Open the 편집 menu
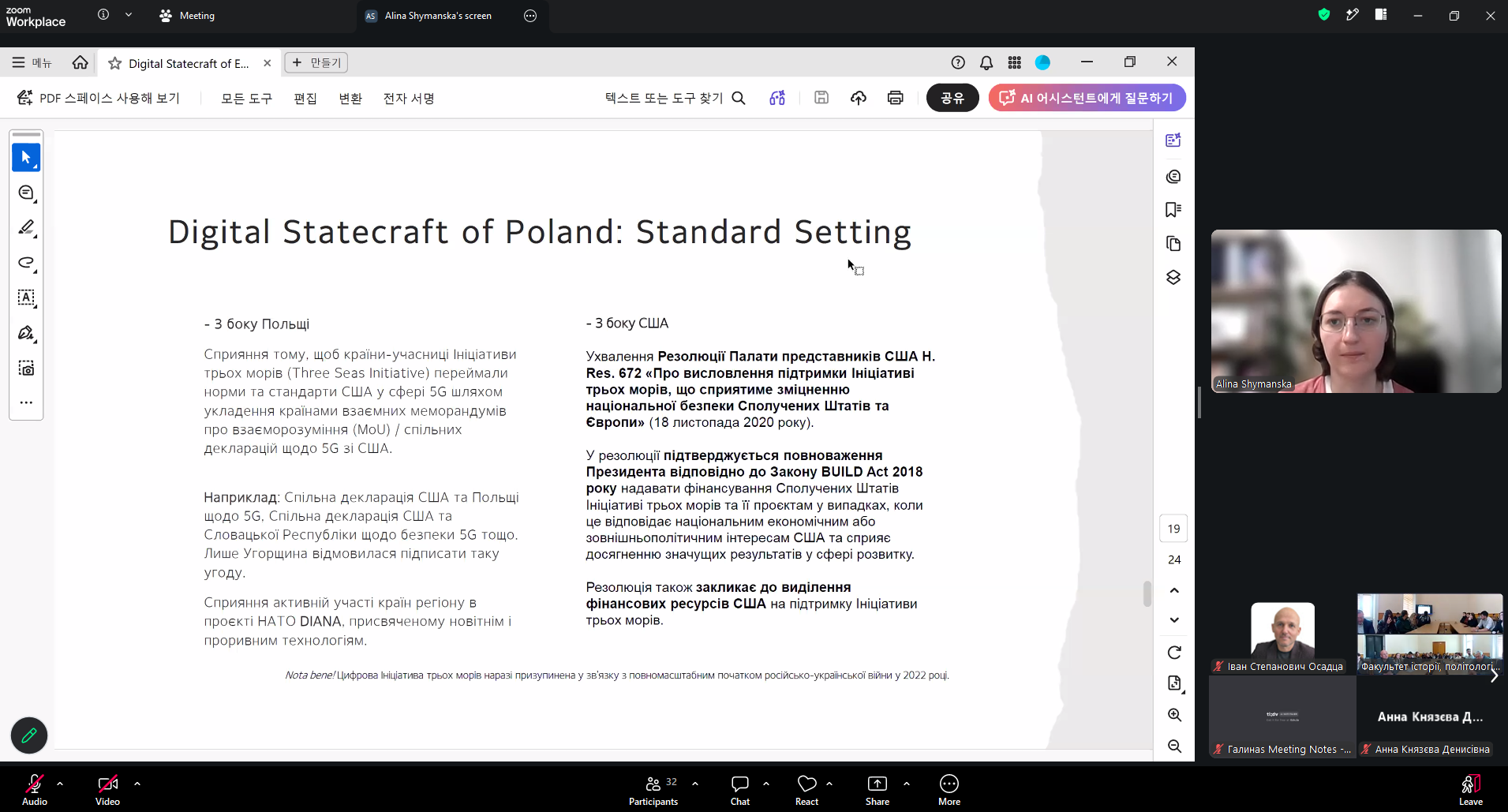This screenshot has height=812, width=1508. point(305,98)
